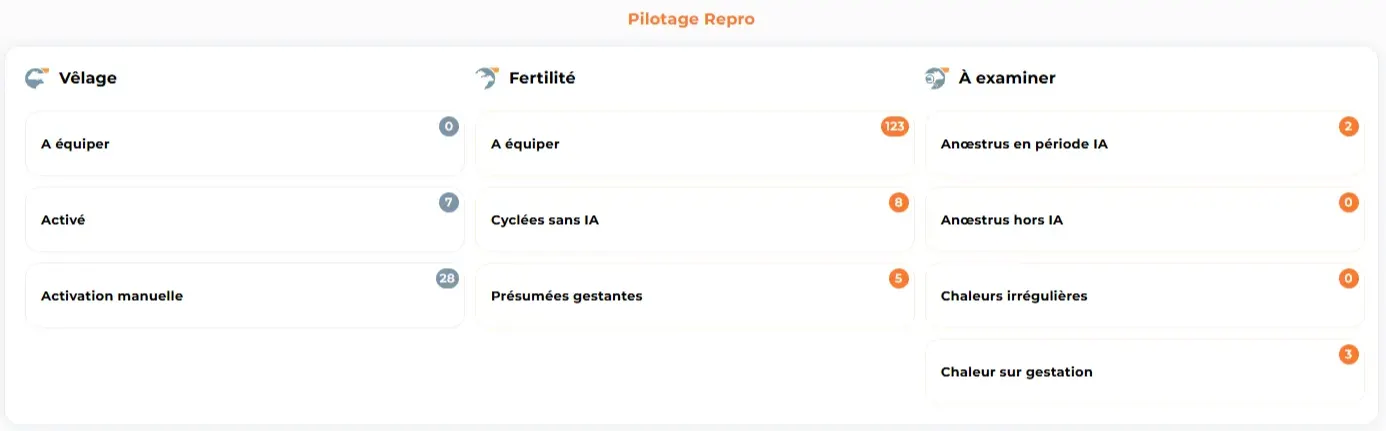Viewport: 1386px width, 431px height.
Task: Open Anœstrus en période IA card
Action: point(1145,144)
